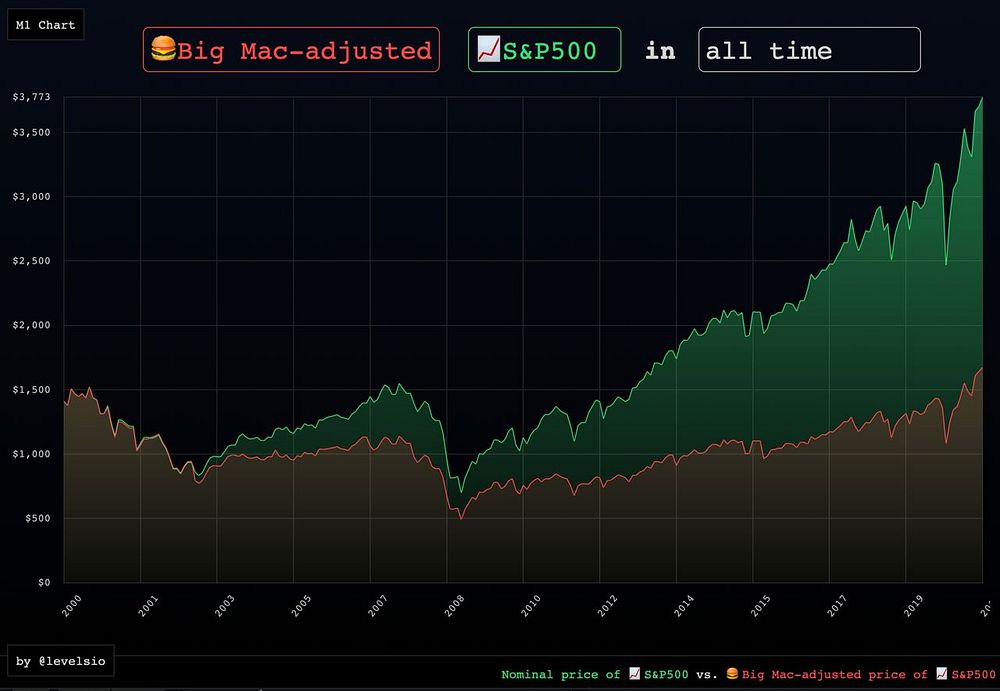Click the 2012 x-axis label
Screen dimensions: 1000x691
coord(607,606)
